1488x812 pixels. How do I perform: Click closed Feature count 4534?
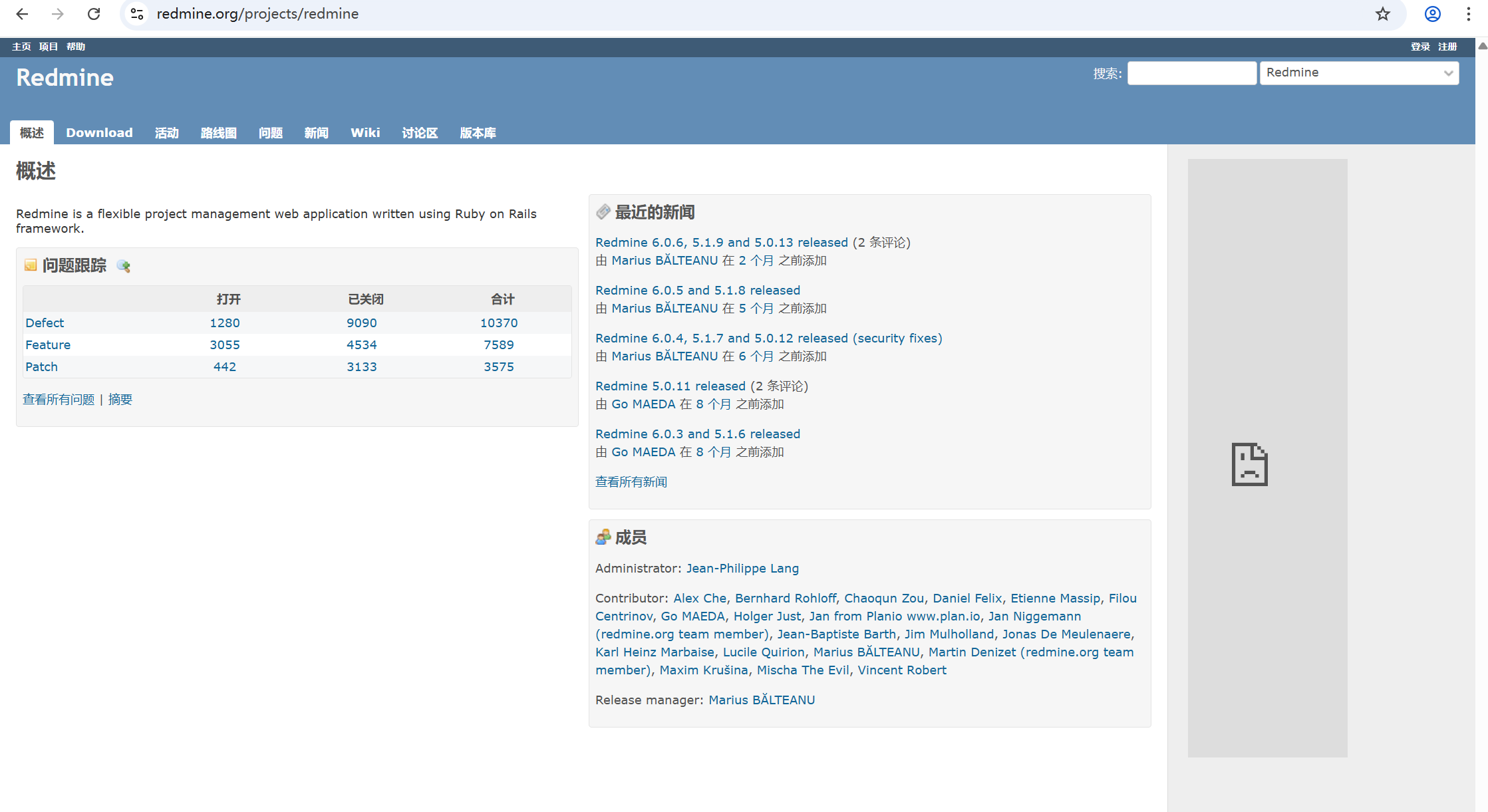tap(362, 344)
